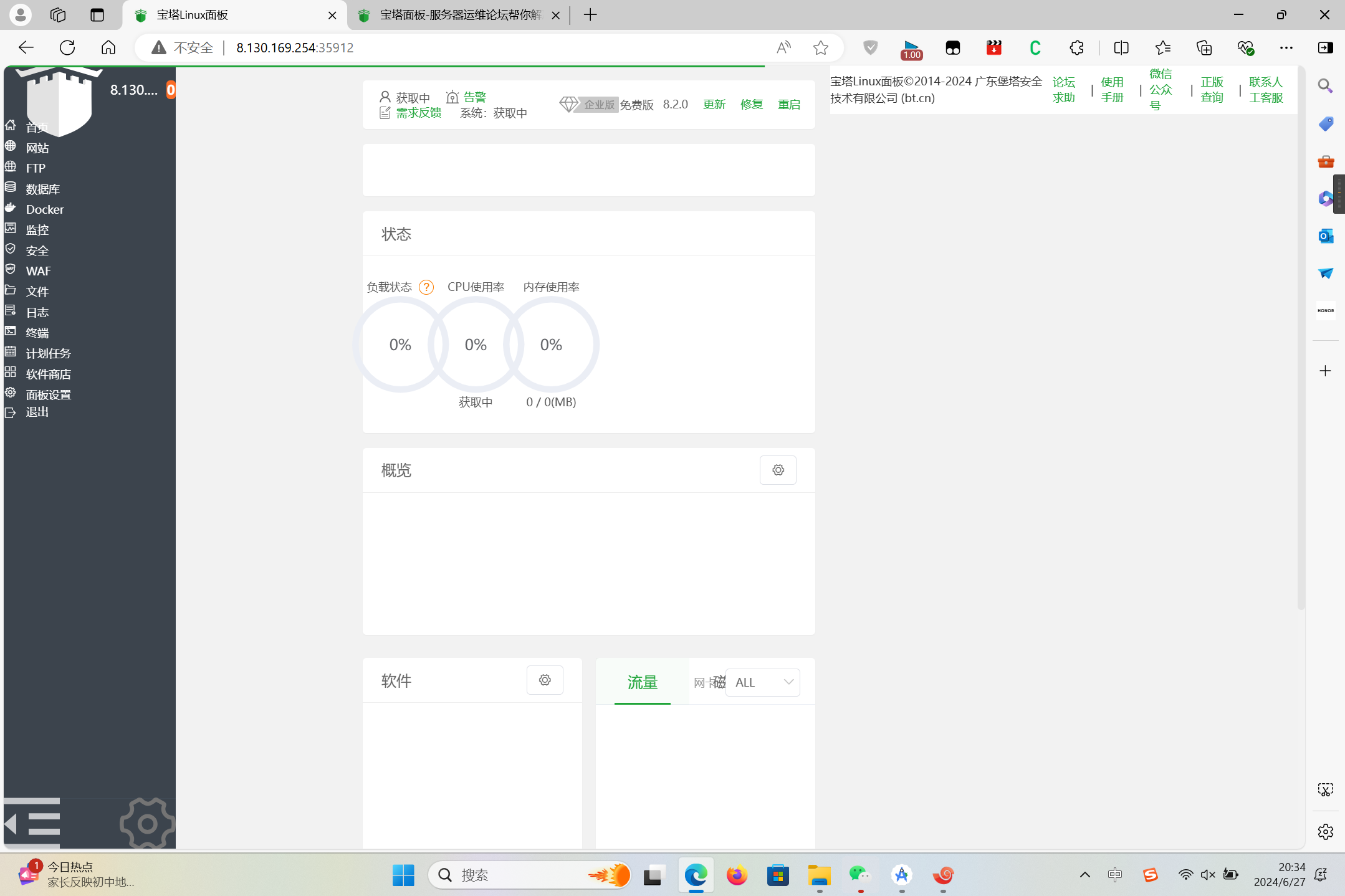Click the browser address bar URL

pyautogui.click(x=295, y=48)
